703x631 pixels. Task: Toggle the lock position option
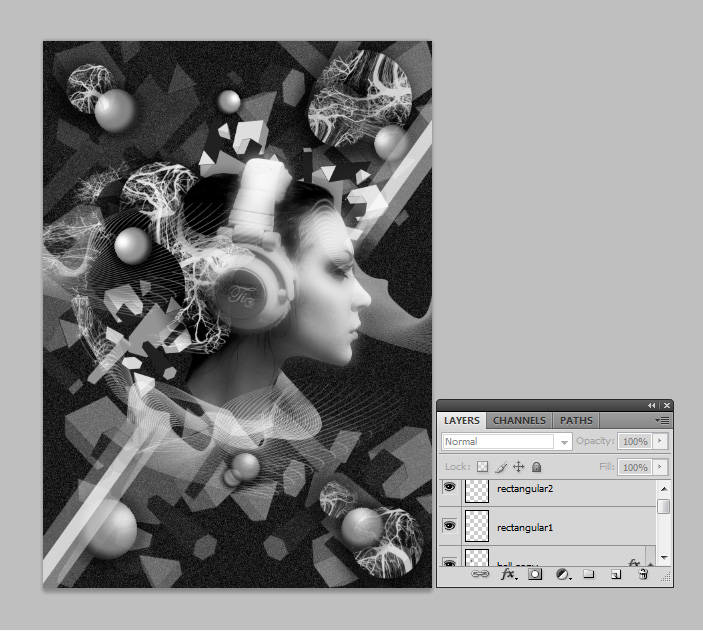coord(518,466)
